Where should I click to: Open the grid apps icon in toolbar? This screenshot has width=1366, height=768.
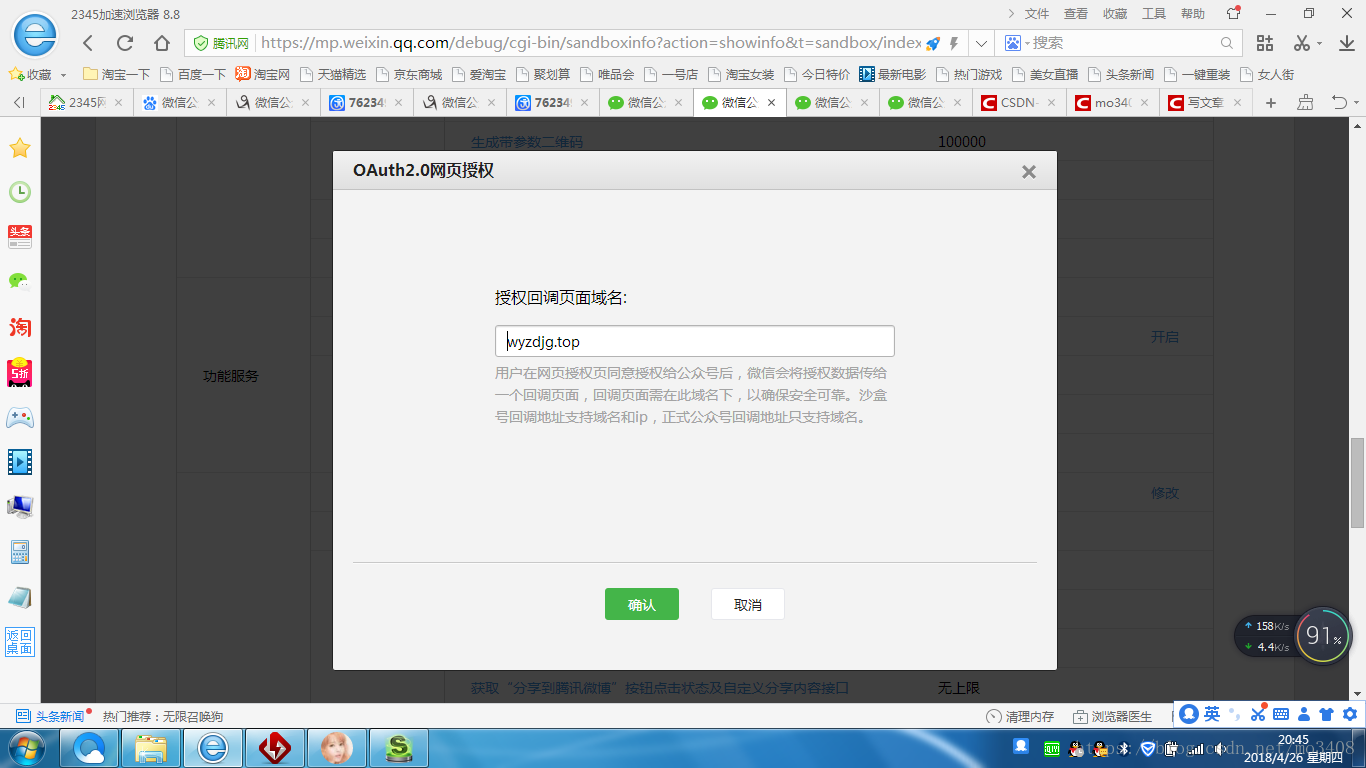click(x=1265, y=43)
